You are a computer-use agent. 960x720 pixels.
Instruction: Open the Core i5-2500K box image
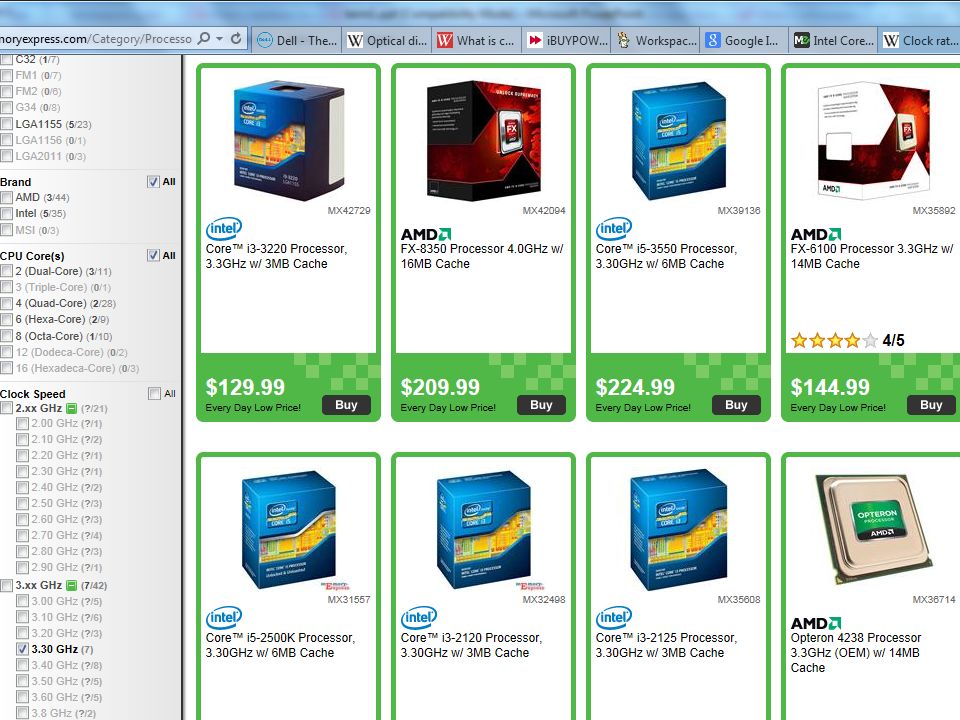pyautogui.click(x=288, y=530)
